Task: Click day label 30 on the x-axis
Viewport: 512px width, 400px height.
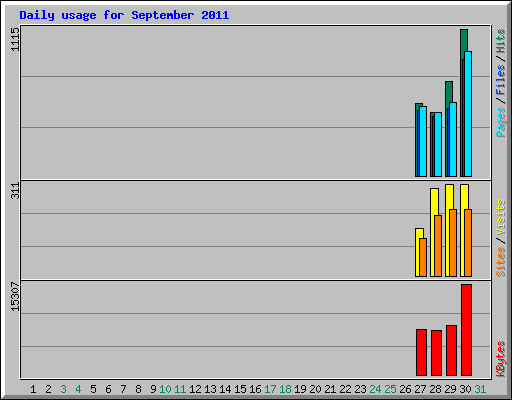Action: (465, 389)
